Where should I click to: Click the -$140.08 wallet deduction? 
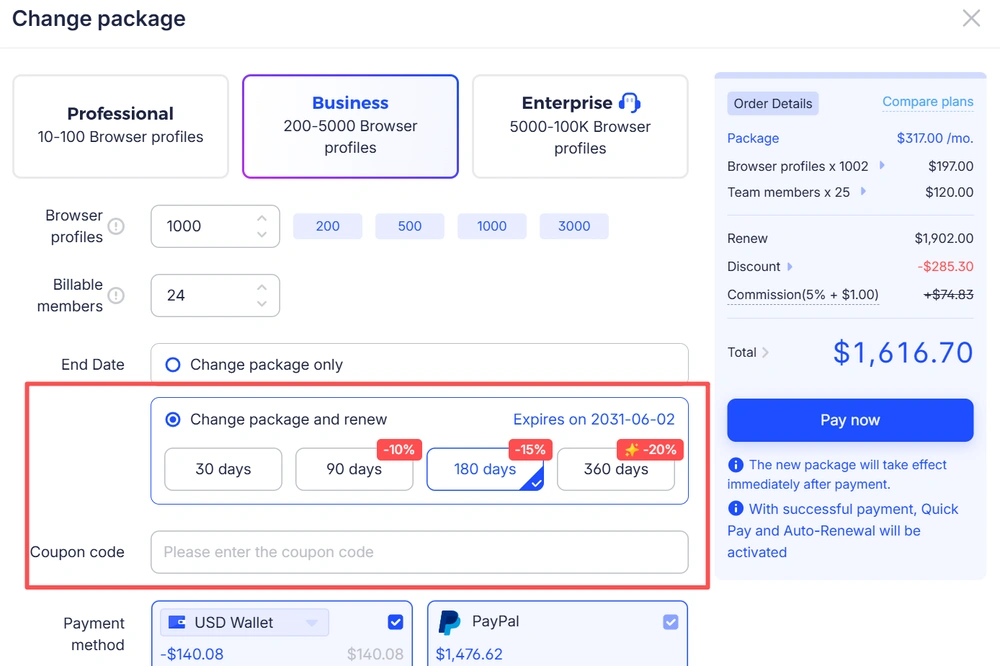(191, 654)
